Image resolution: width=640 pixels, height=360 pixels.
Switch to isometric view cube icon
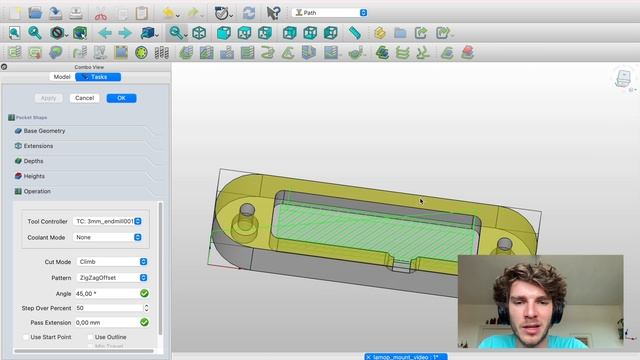click(x=199, y=33)
